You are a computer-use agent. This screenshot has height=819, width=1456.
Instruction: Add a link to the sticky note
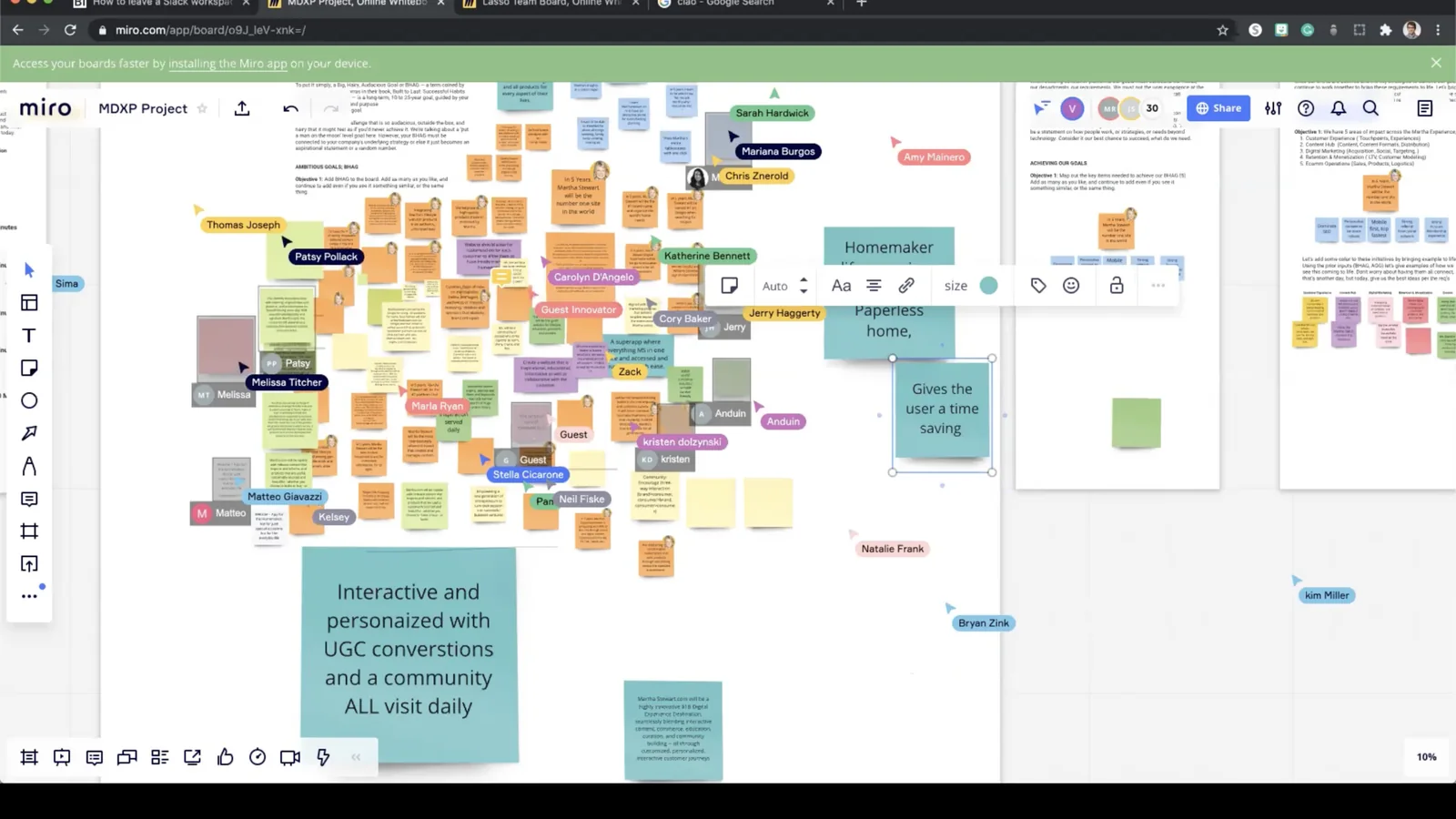click(906, 286)
